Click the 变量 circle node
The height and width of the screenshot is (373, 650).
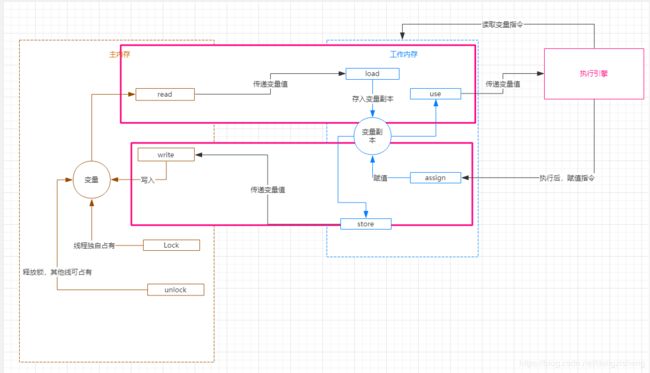click(x=92, y=180)
